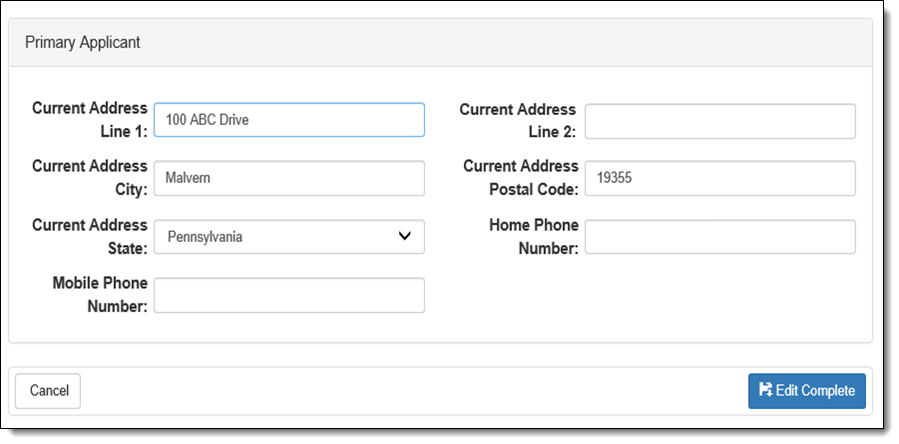The width and height of the screenshot is (899, 444).
Task: Click the Current Address Line 1 label
Action: [x=90, y=120]
